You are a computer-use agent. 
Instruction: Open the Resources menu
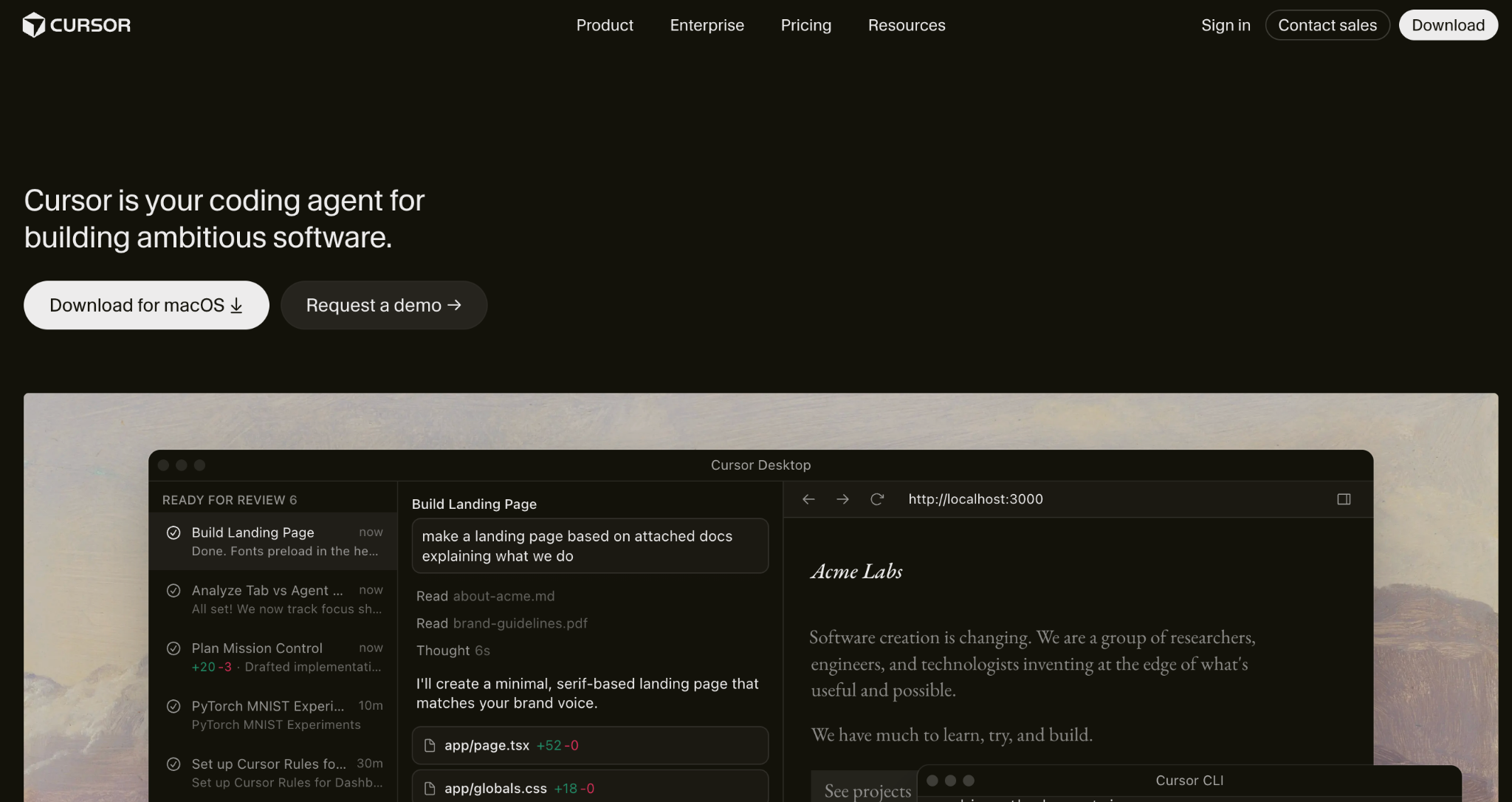[x=906, y=25]
